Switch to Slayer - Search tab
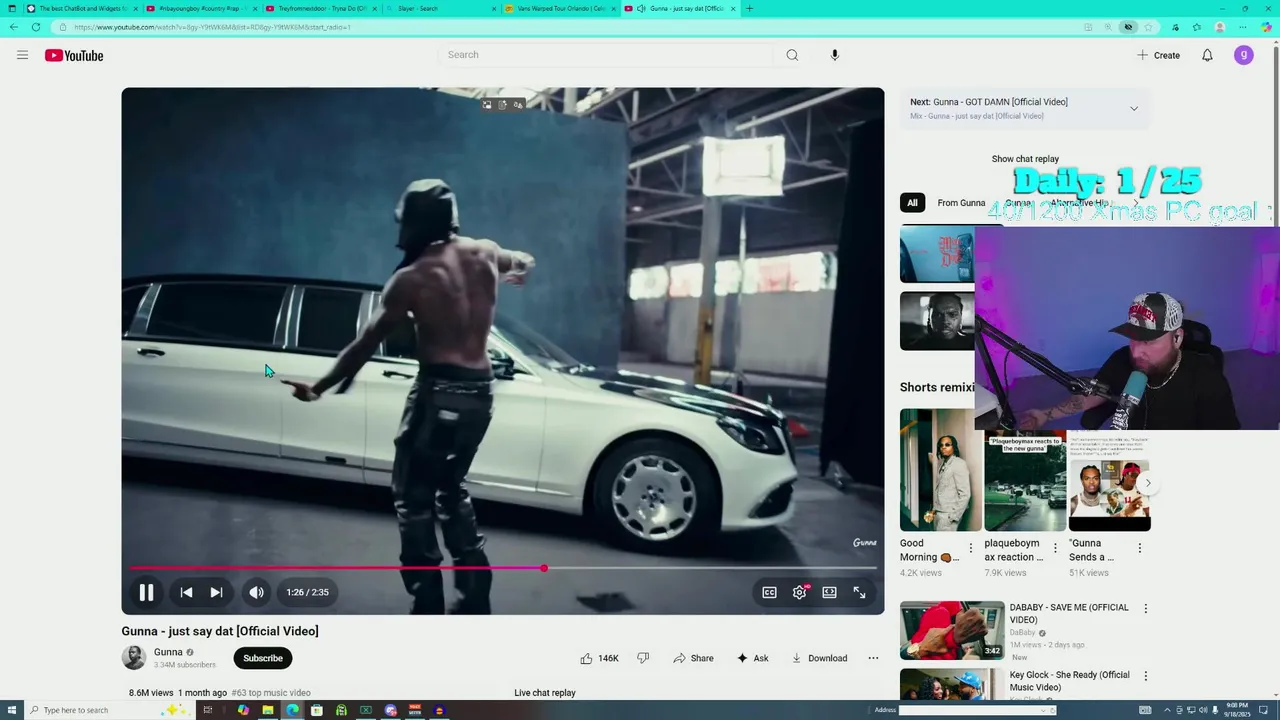Image resolution: width=1280 pixels, height=720 pixels. (x=438, y=8)
